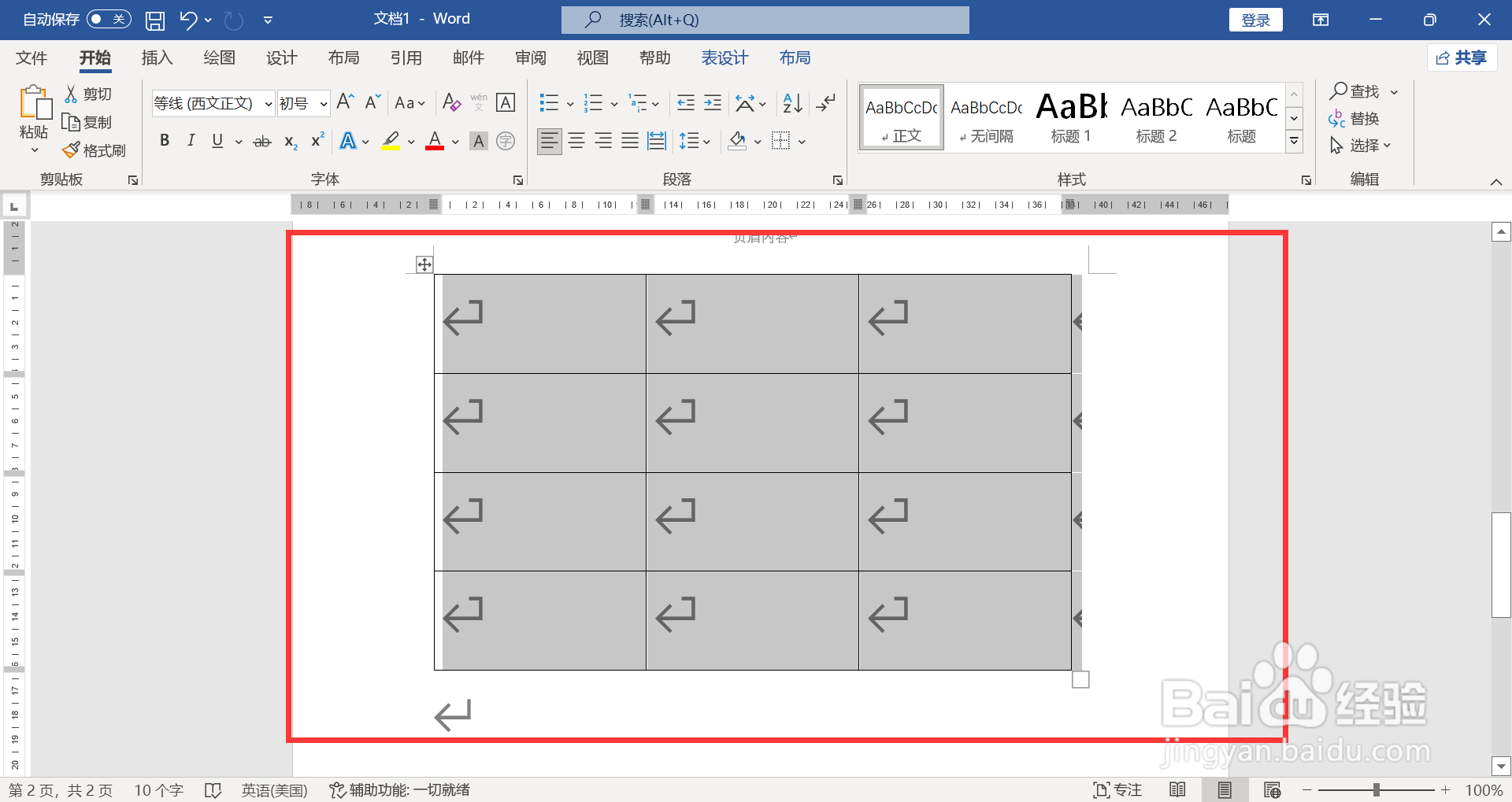Clear all formatting with the eraser icon

451,102
